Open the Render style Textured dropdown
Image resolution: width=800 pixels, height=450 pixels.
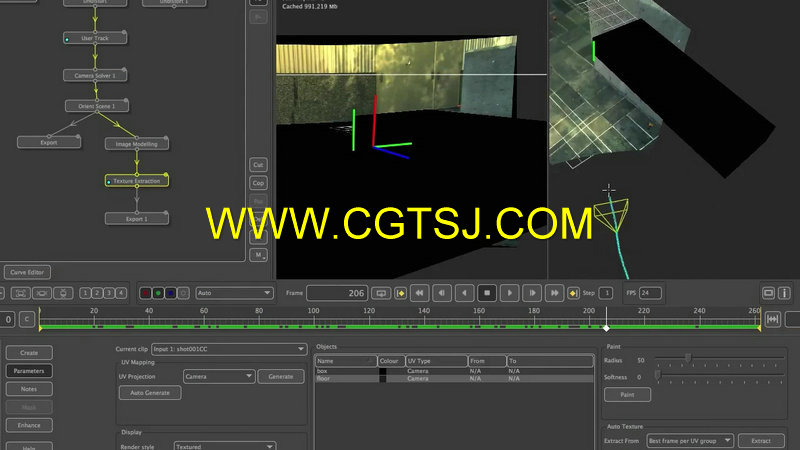[x=225, y=446]
